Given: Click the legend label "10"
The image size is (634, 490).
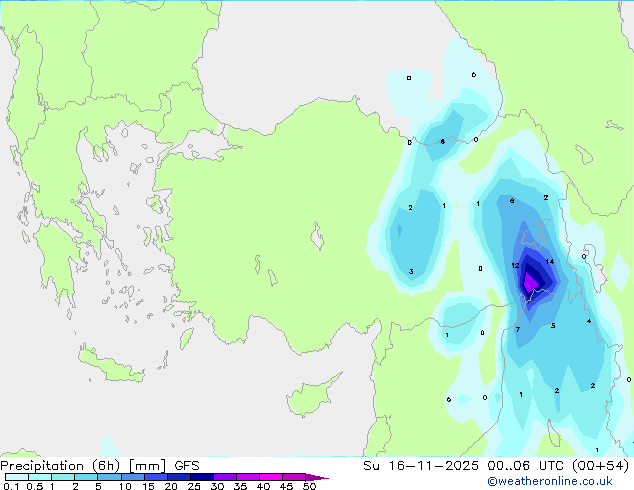Looking at the screenshot, I should [x=125, y=486].
